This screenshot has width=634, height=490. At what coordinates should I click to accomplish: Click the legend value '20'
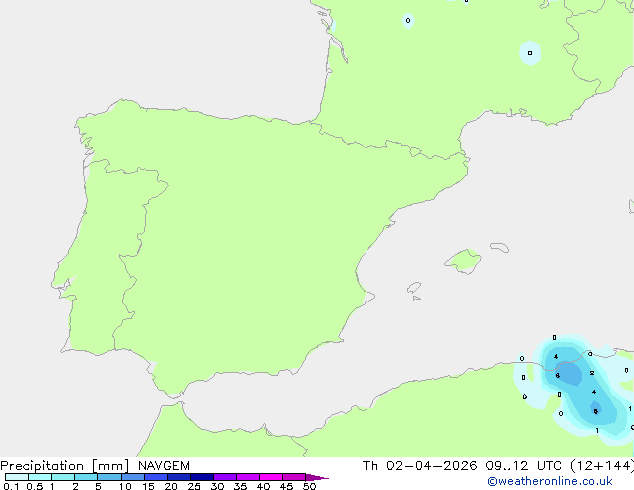pyautogui.click(x=171, y=486)
